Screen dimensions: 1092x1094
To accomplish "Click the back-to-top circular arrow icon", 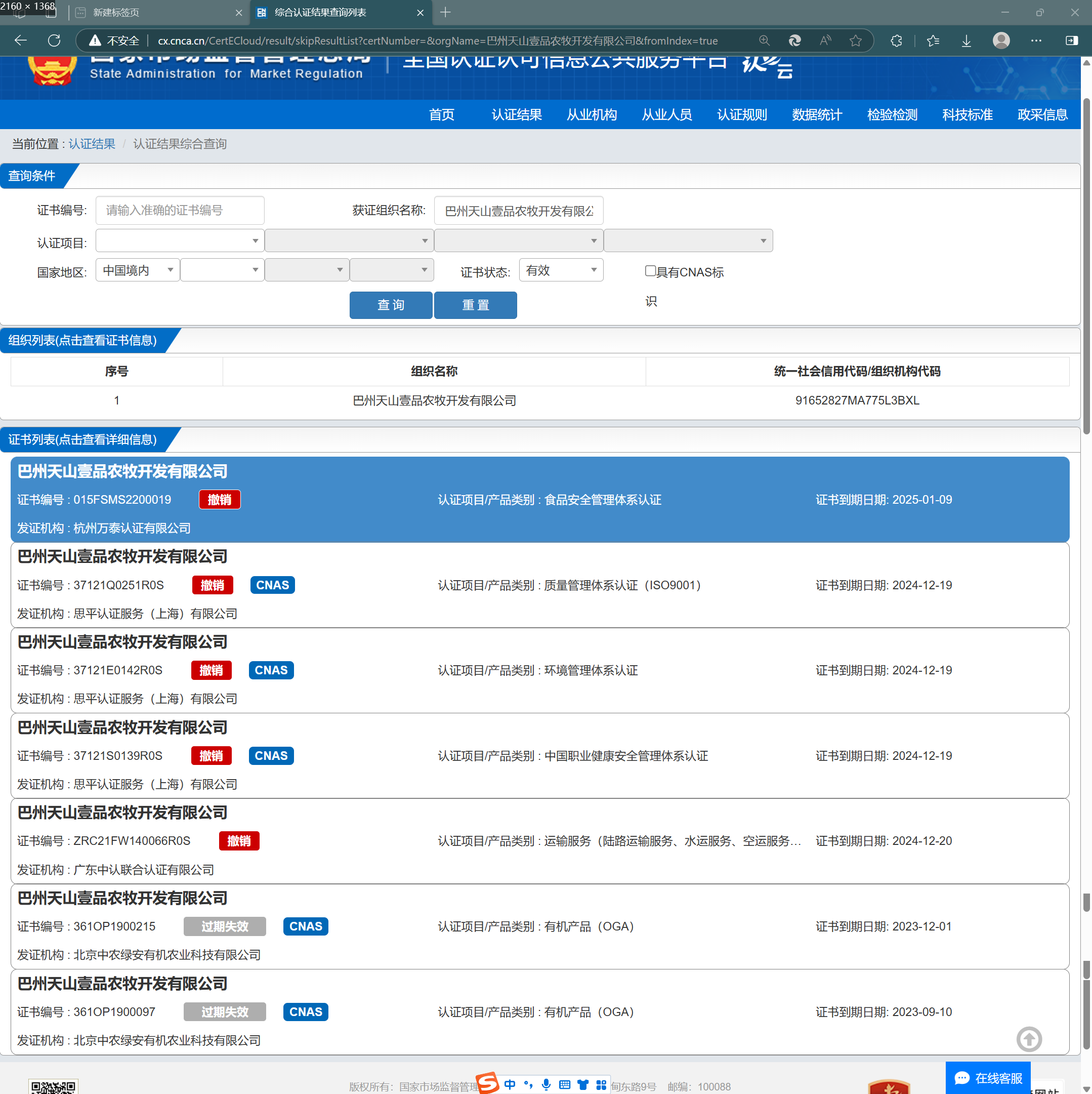I will [x=1029, y=1038].
